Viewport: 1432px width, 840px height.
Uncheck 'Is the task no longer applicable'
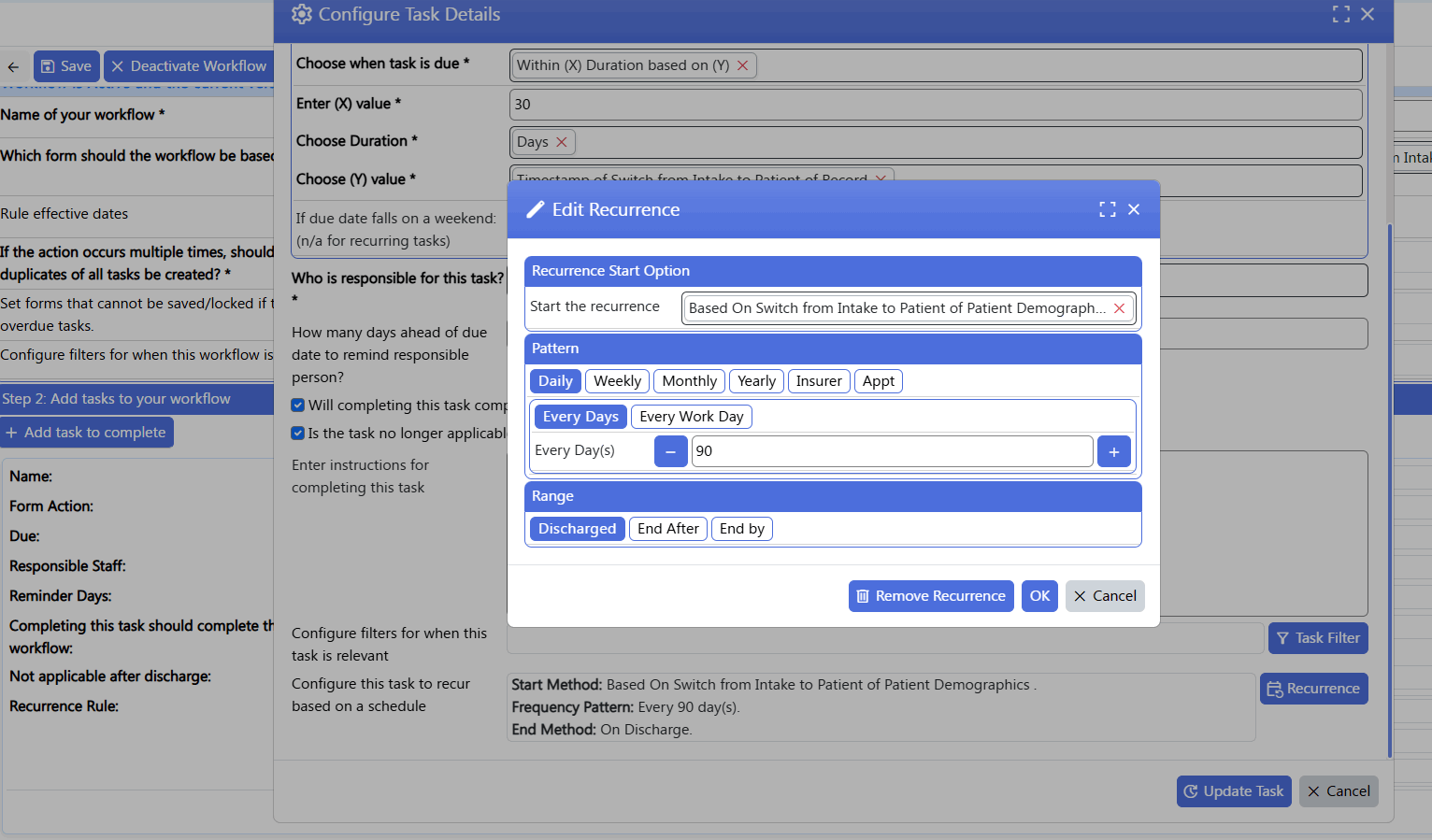pos(297,433)
